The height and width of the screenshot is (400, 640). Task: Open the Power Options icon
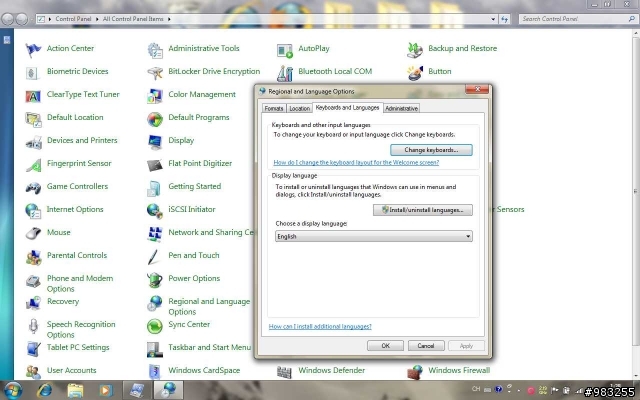pos(155,280)
